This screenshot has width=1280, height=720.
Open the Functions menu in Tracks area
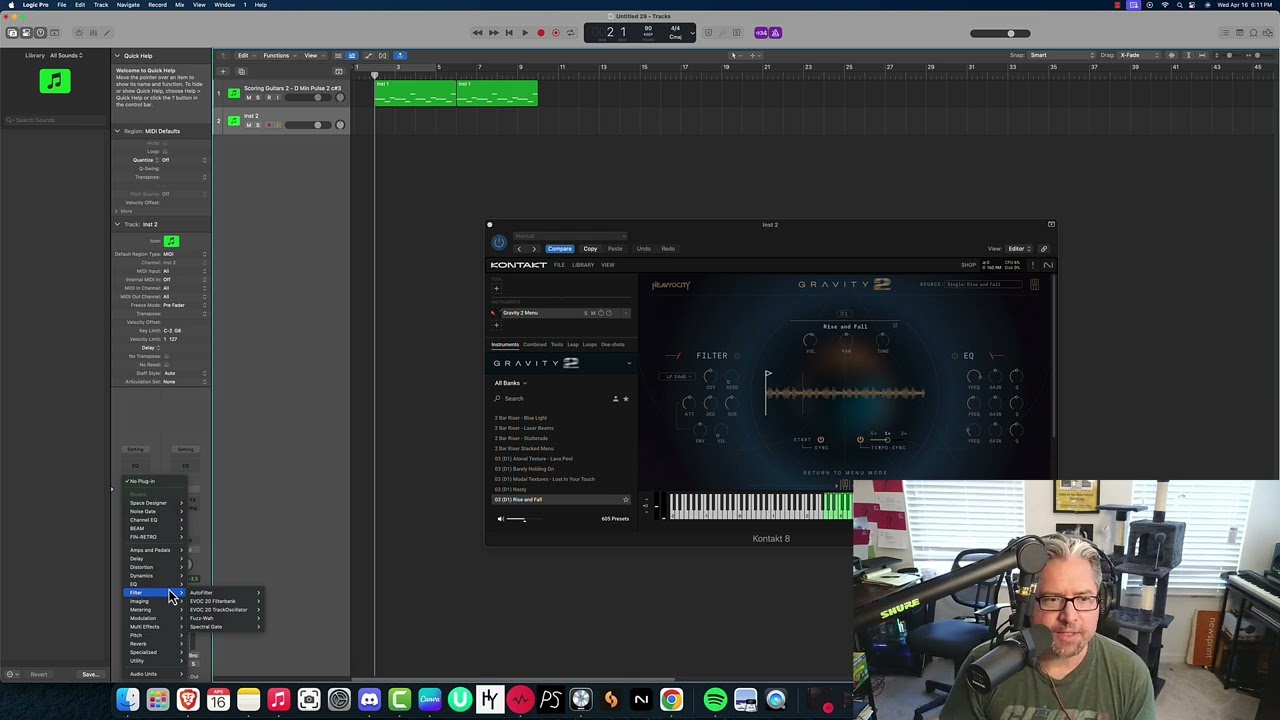click(x=278, y=55)
